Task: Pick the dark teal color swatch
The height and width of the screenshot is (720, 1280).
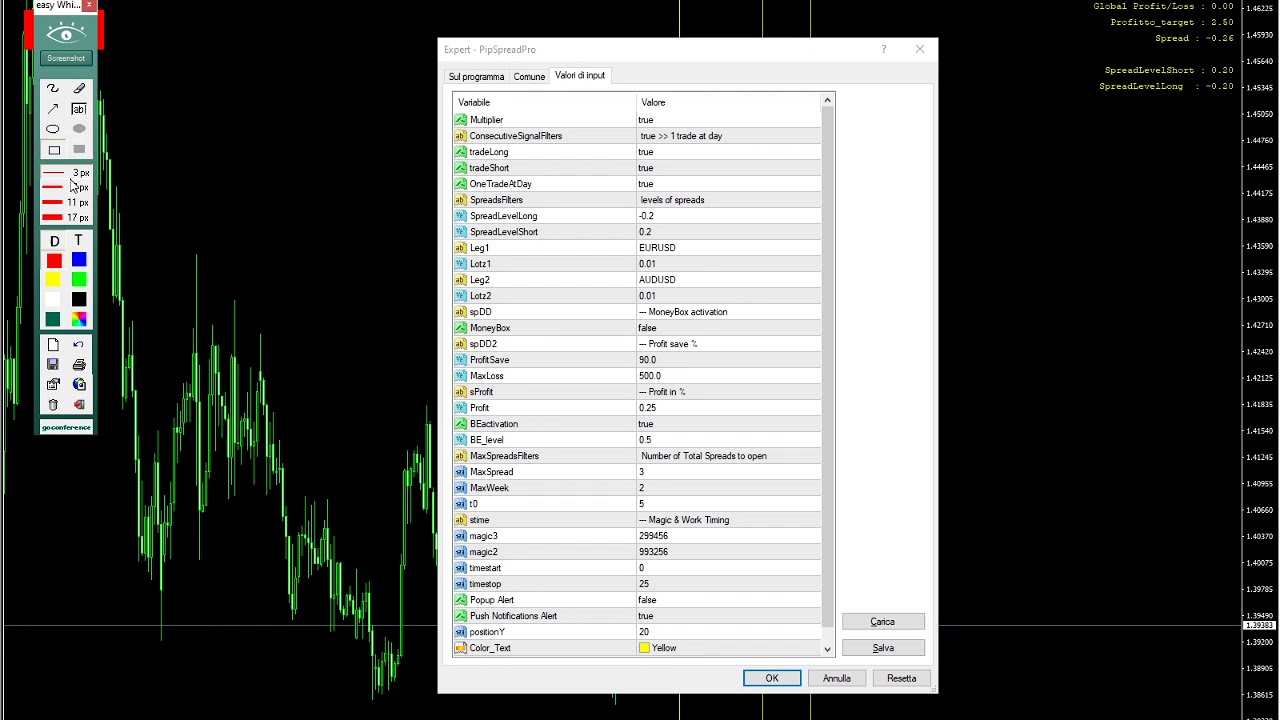Action: (x=53, y=319)
